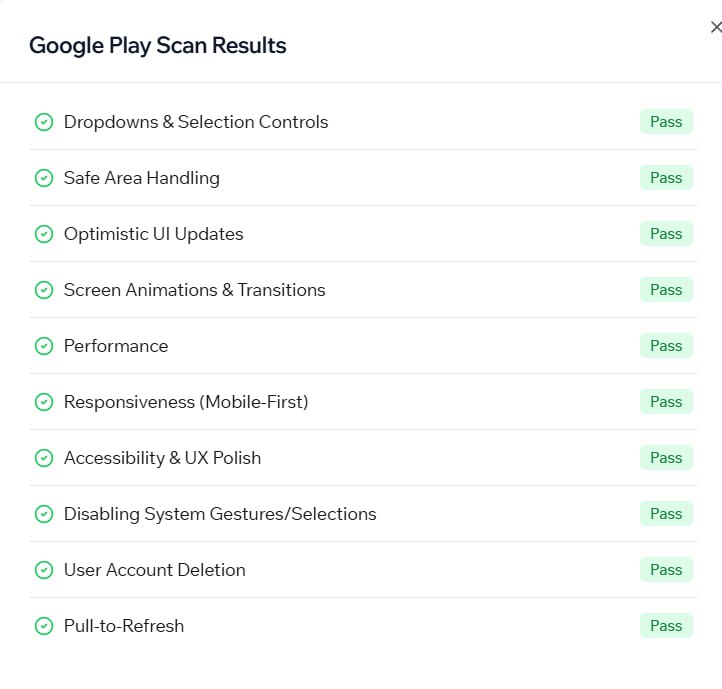
Task: Click the check icon beside Optimistic UI Updates
Action: click(x=43, y=234)
